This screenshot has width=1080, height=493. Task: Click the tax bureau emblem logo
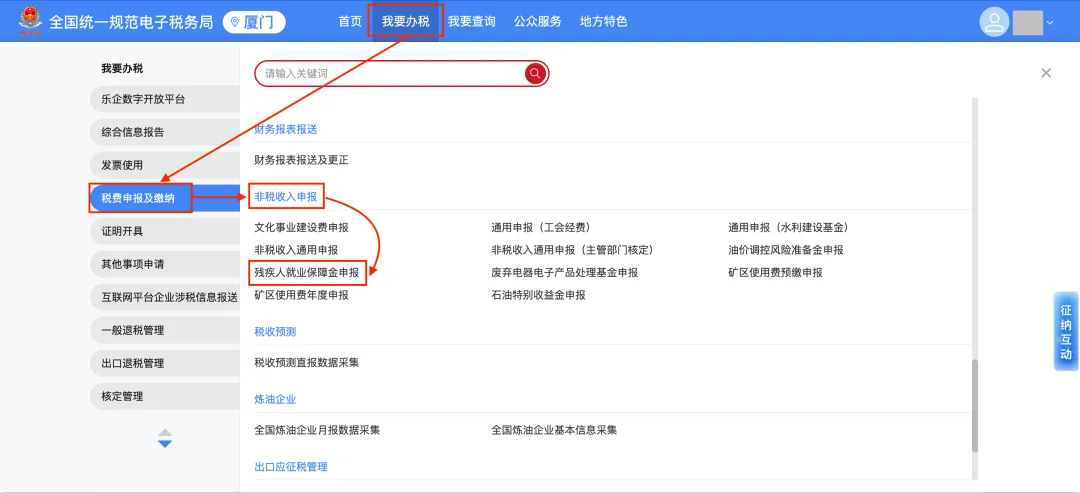pos(29,21)
